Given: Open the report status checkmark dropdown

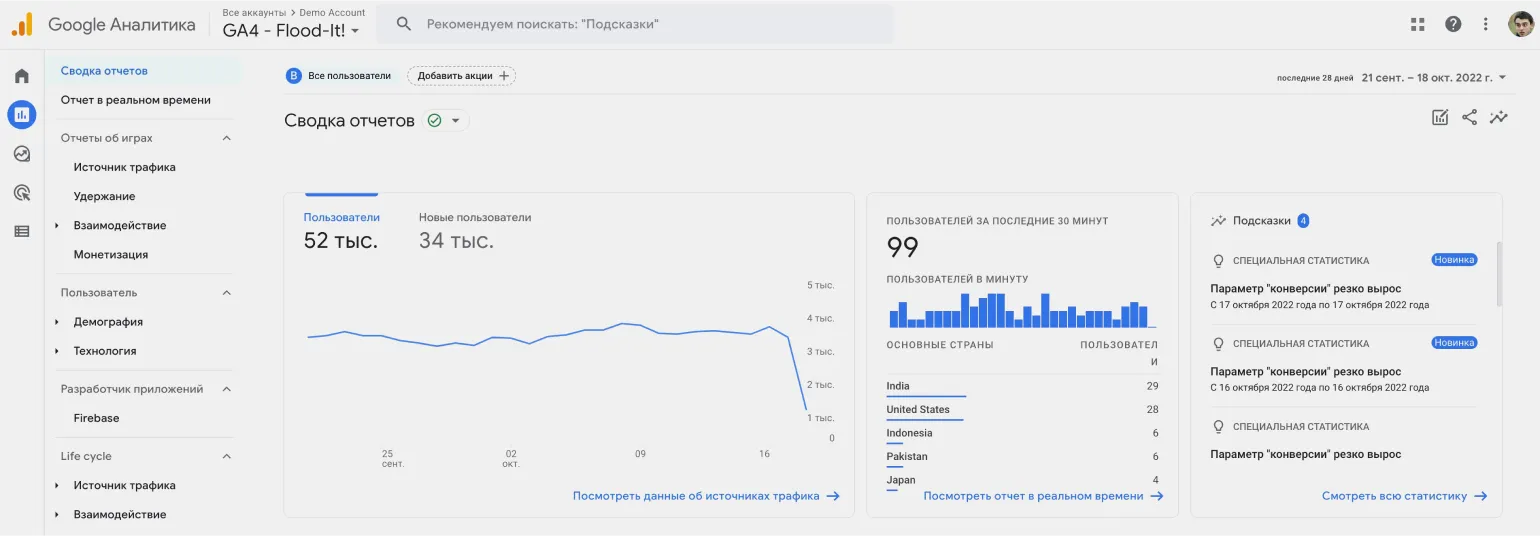Looking at the screenshot, I should 445,120.
